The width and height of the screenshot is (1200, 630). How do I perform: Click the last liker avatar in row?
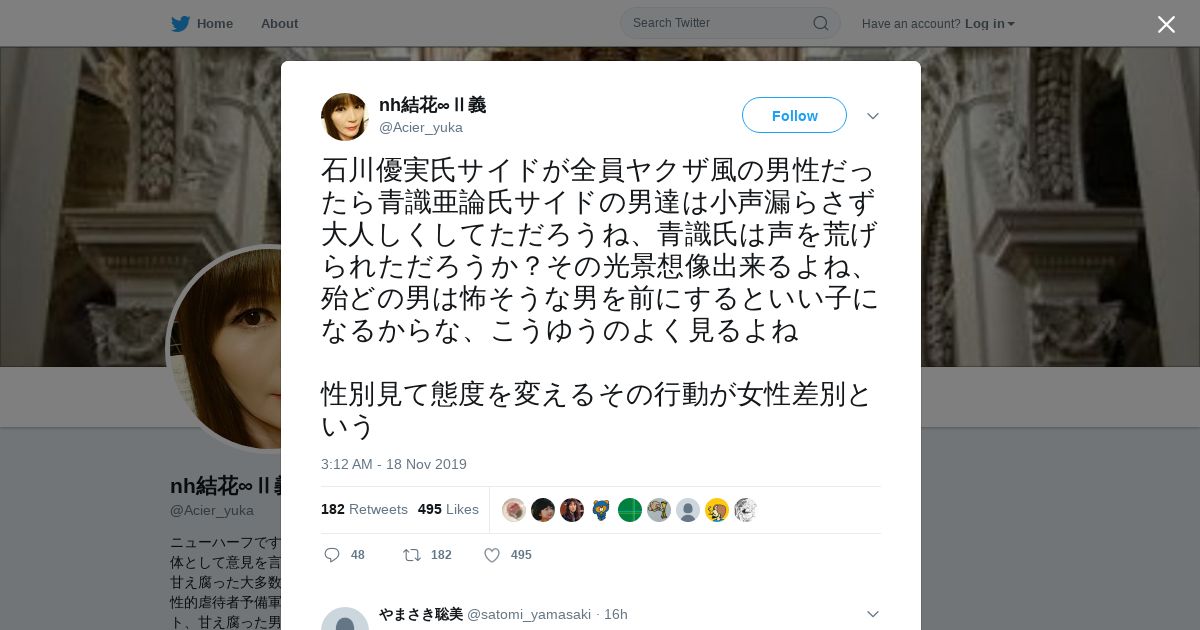tap(746, 510)
